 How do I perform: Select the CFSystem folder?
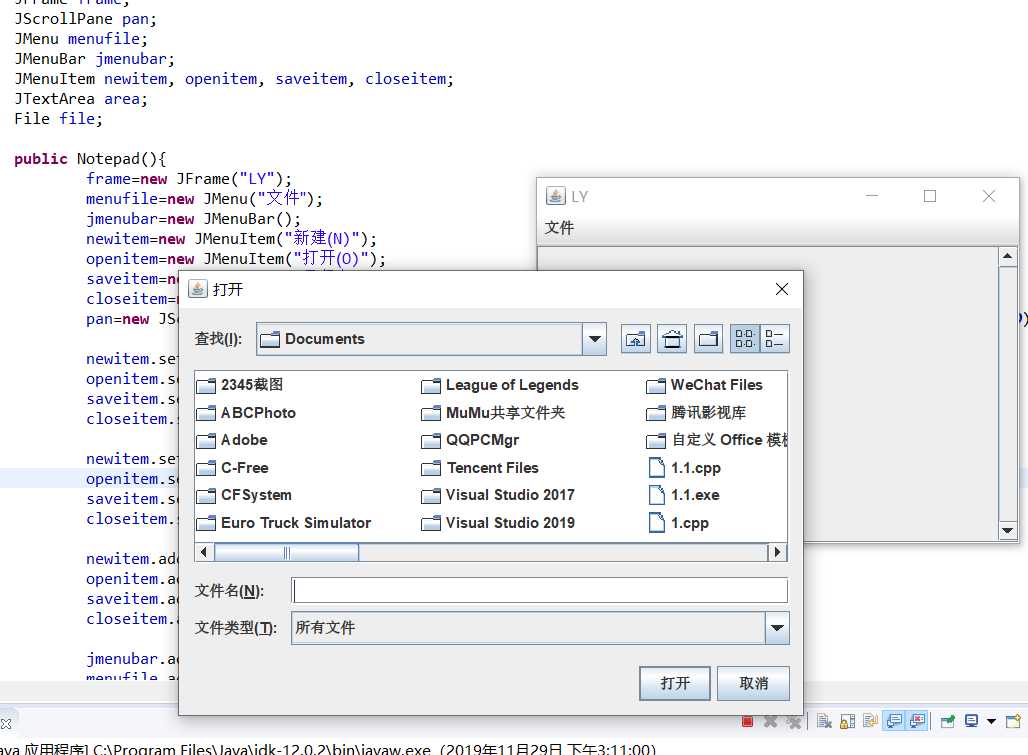point(245,495)
